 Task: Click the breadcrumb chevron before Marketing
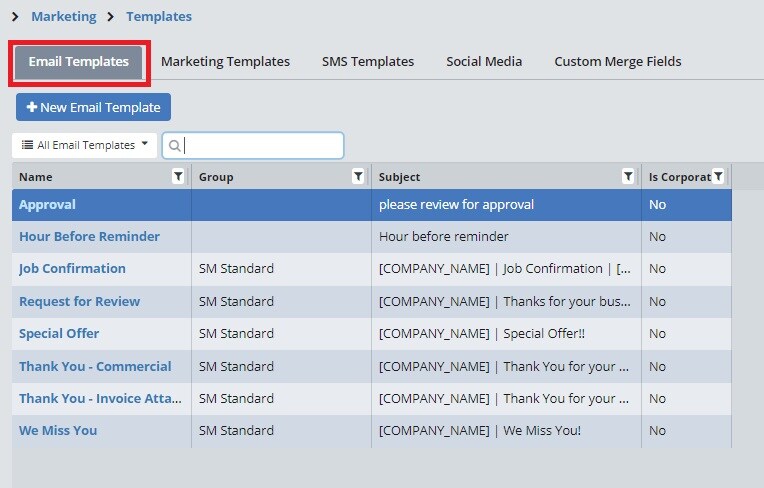coord(16,17)
